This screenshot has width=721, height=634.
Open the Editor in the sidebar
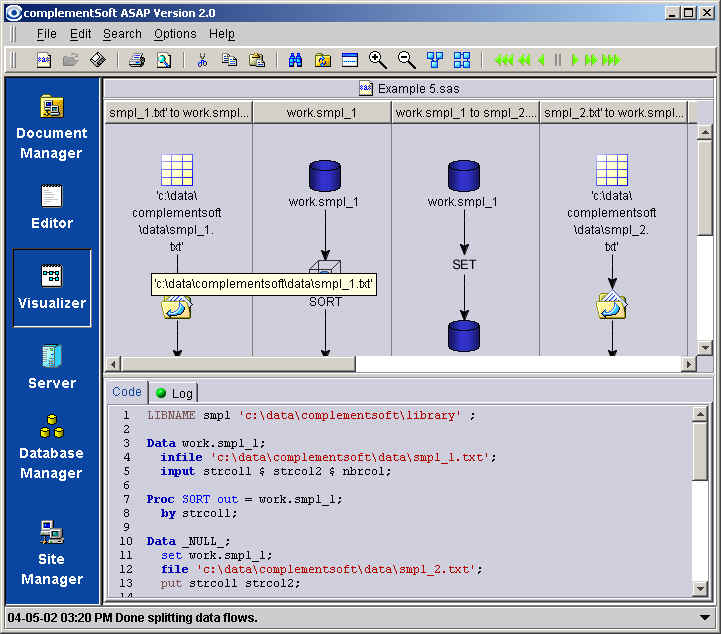pos(52,207)
